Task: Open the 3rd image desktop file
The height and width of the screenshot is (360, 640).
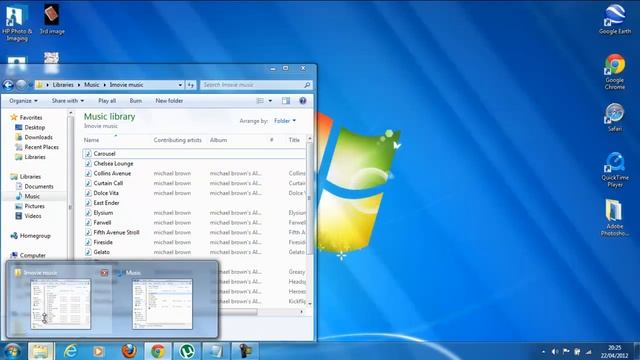Action: (x=52, y=20)
